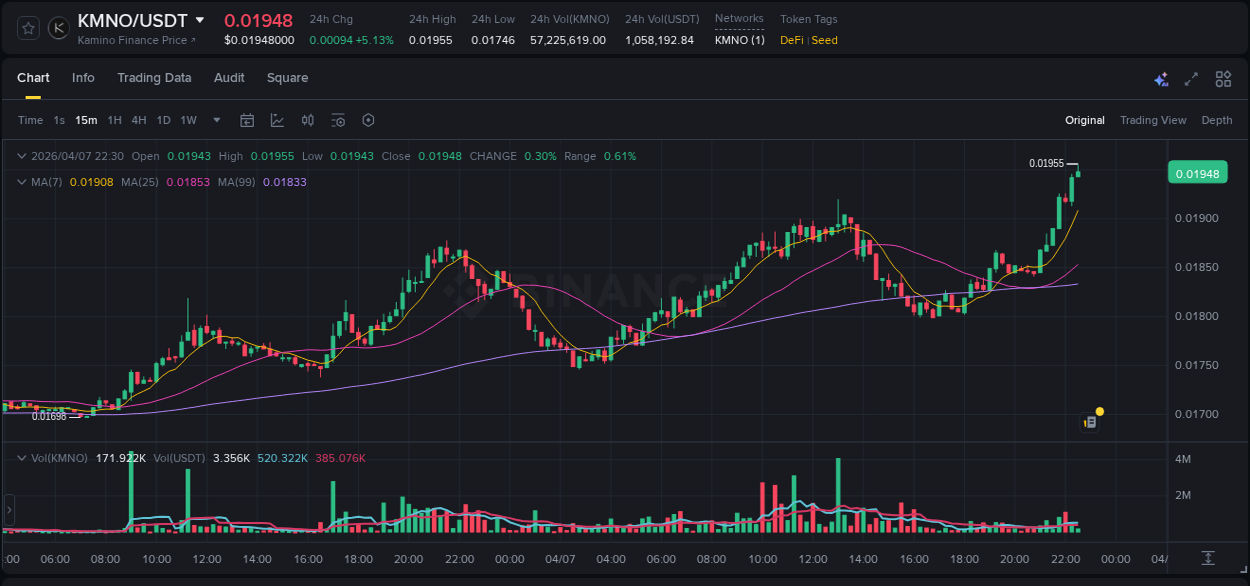Image resolution: width=1250 pixels, height=586 pixels.
Task: Open the DeFi token tag link
Action: click(x=790, y=41)
